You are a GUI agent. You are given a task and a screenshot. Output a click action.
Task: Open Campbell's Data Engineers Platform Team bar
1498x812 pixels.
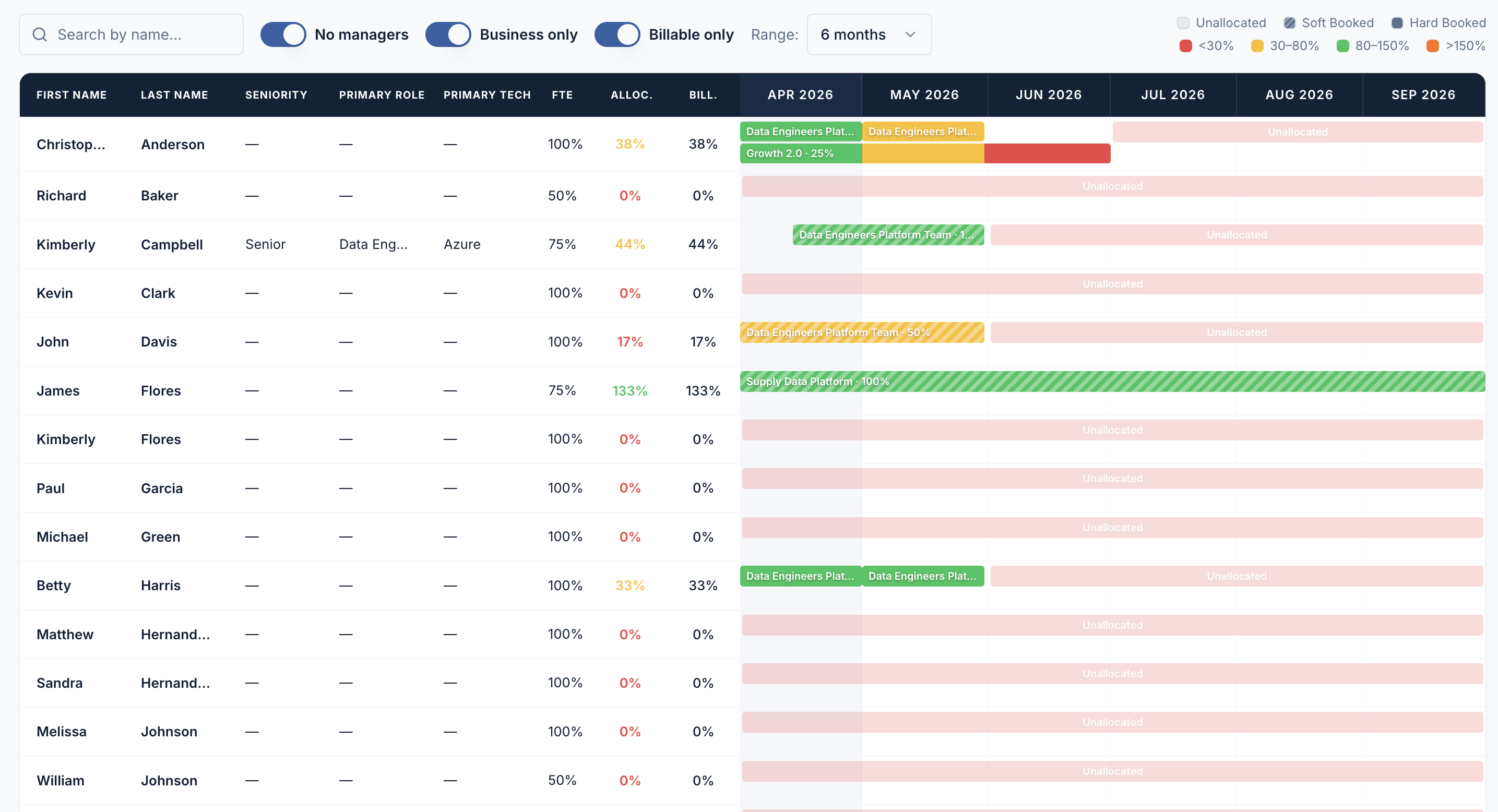888,235
